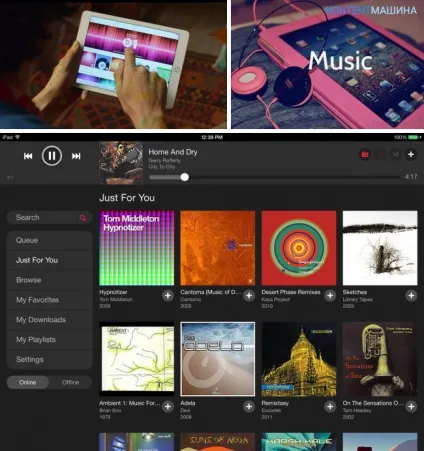Click the red circular player icon
The height and width of the screenshot is (451, 424).
(365, 154)
